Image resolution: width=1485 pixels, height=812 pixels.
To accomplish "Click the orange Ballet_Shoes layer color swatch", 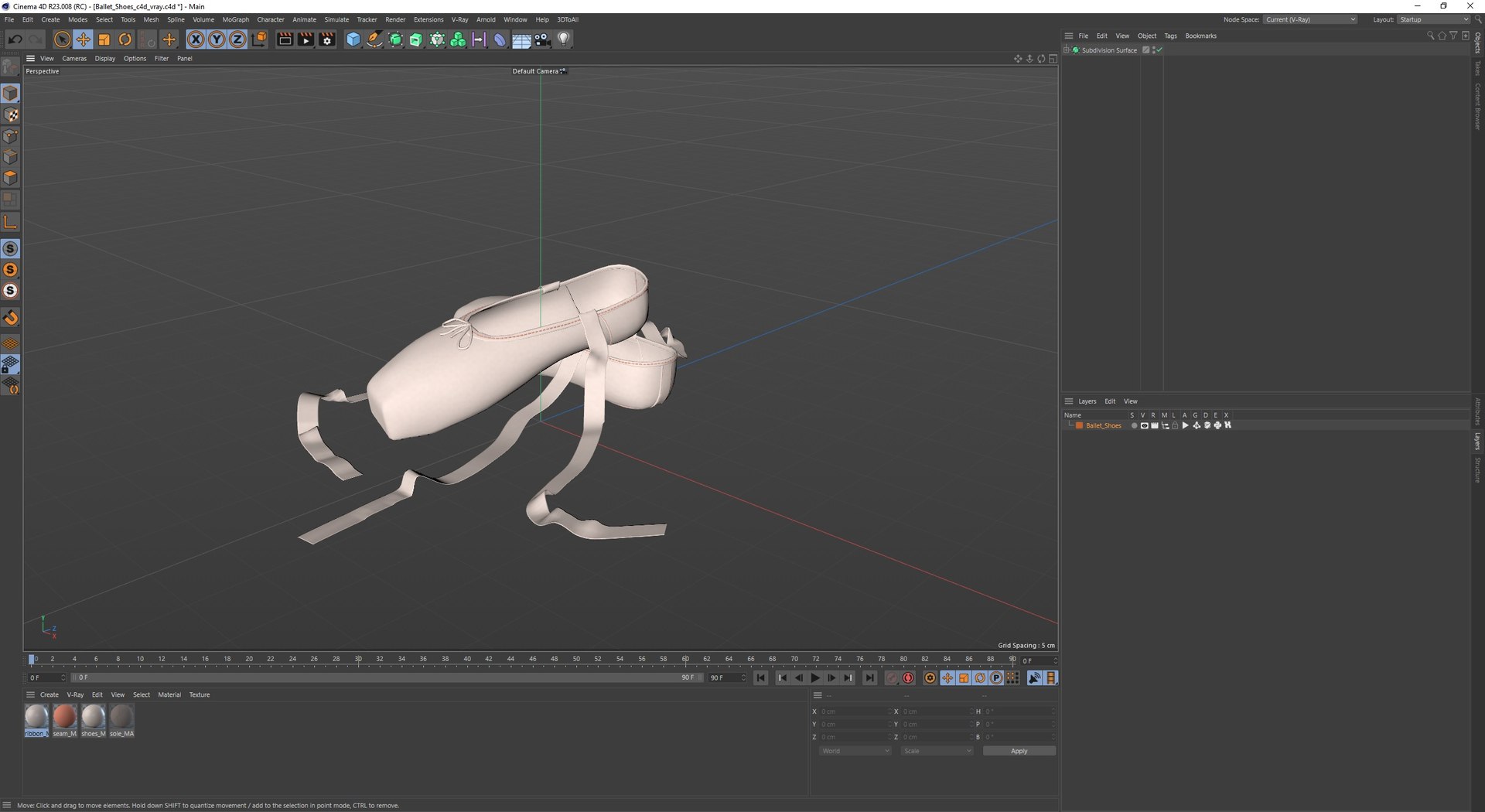I will [1080, 425].
